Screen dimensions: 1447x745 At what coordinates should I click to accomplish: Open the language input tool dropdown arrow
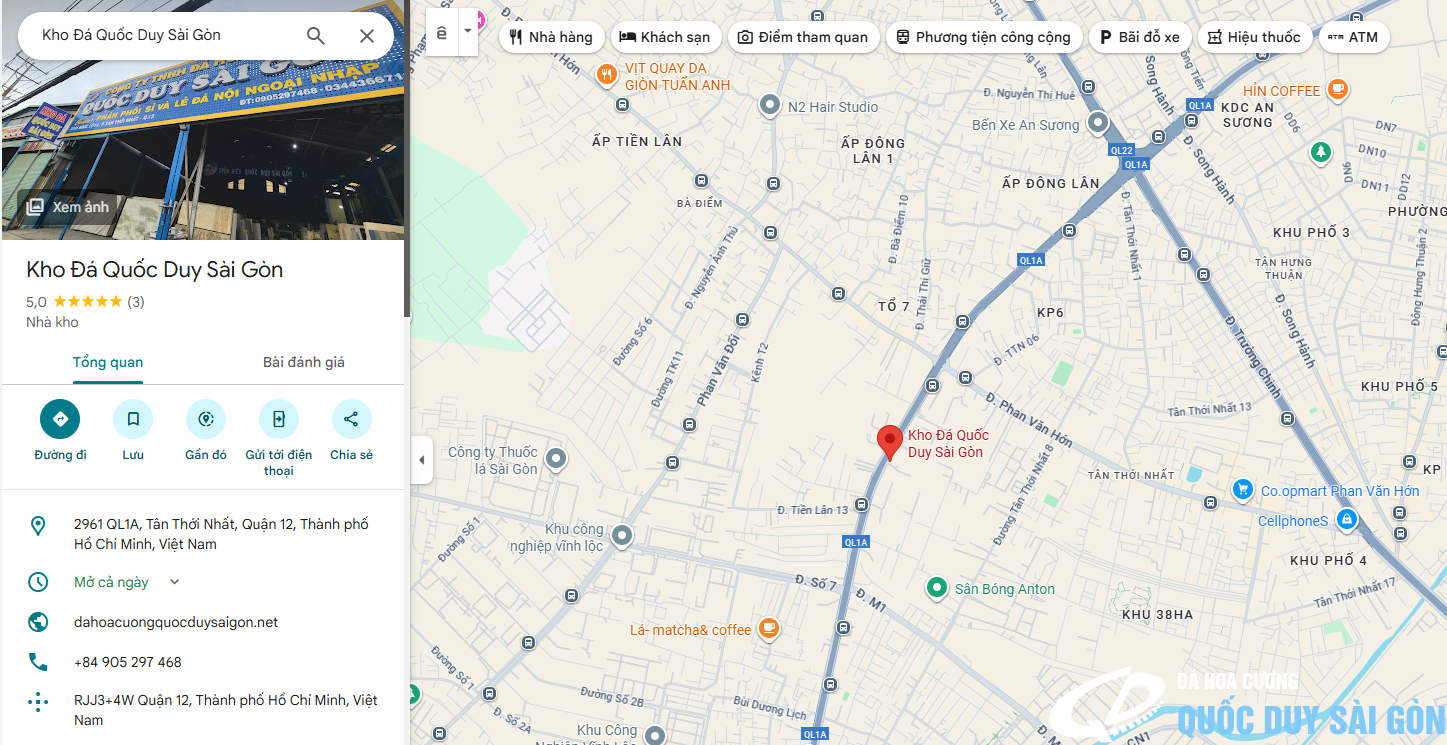467,32
